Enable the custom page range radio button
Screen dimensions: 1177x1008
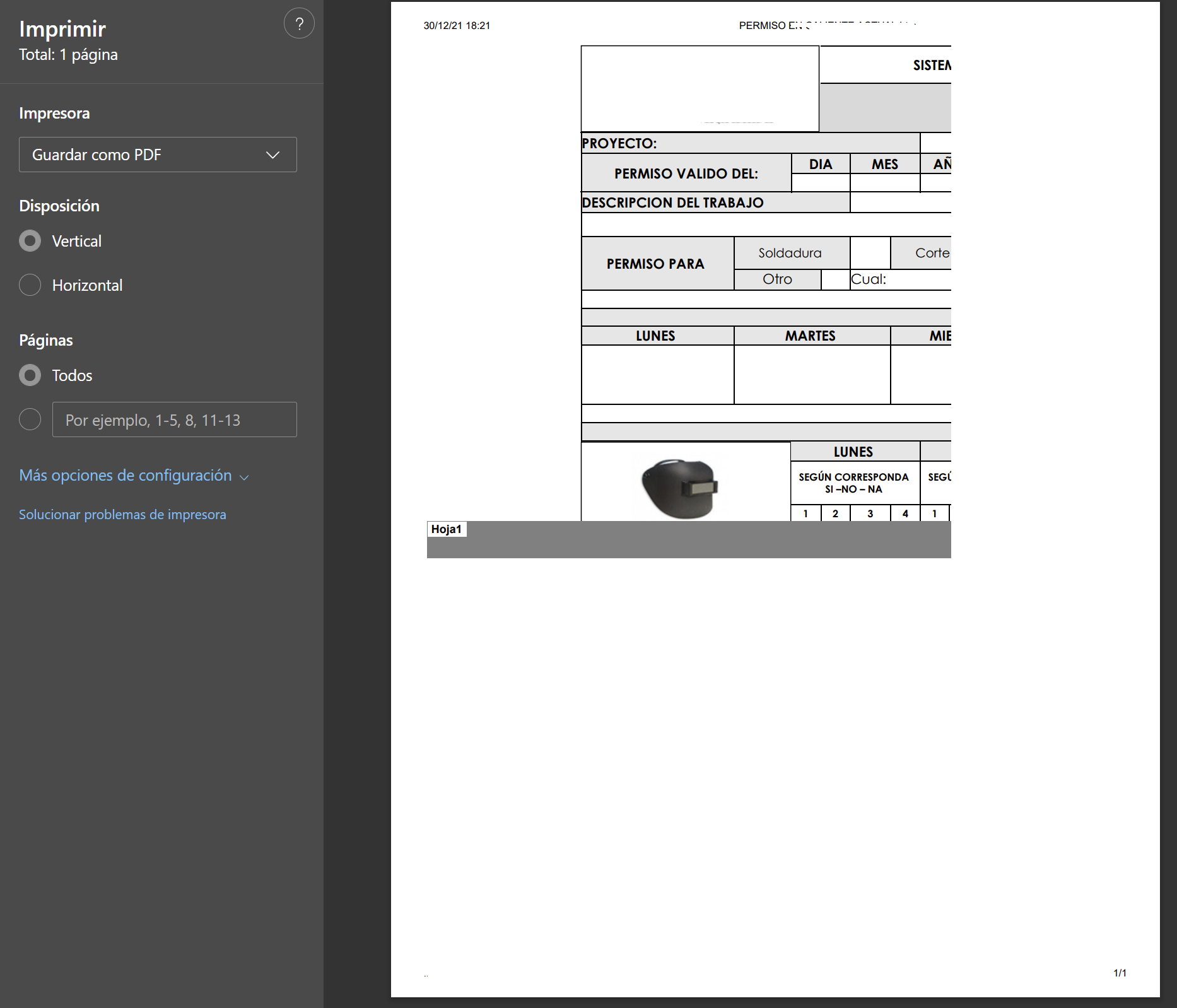(30, 419)
